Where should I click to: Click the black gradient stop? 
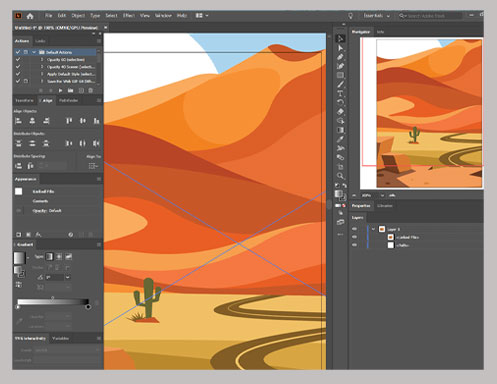click(x=88, y=307)
